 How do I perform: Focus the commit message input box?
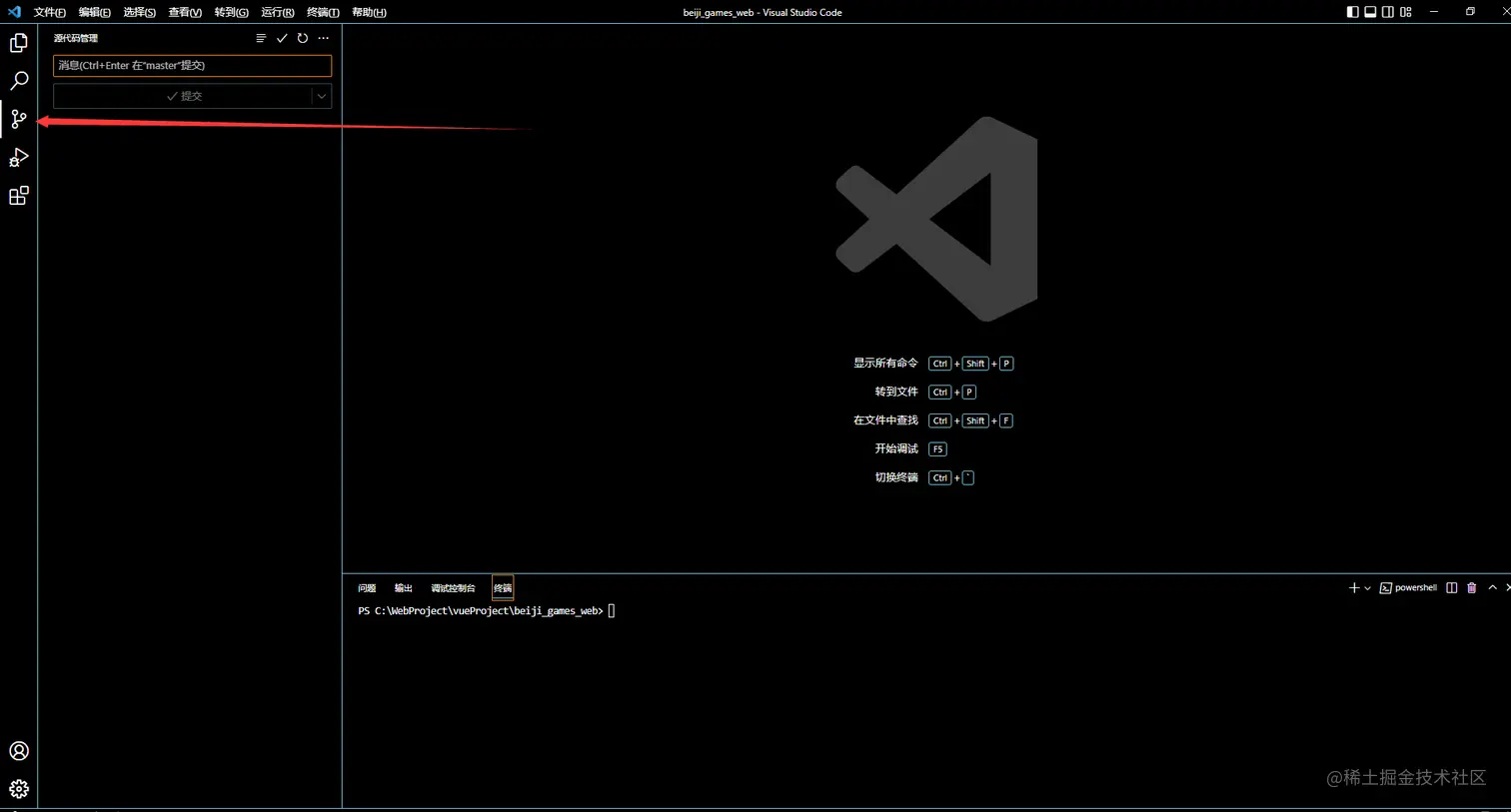pyautogui.click(x=192, y=66)
